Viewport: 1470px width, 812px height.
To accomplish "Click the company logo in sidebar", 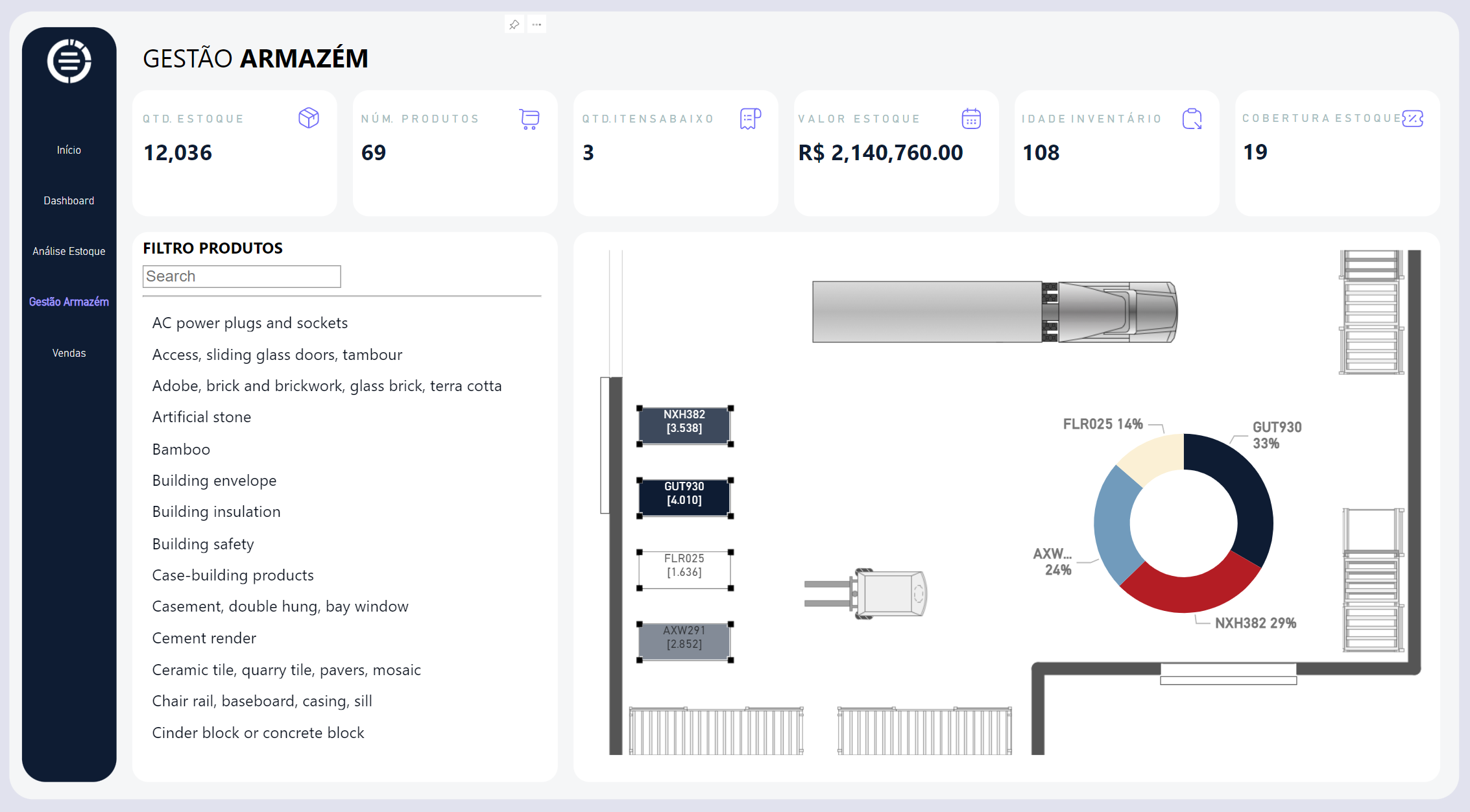I will [x=69, y=62].
